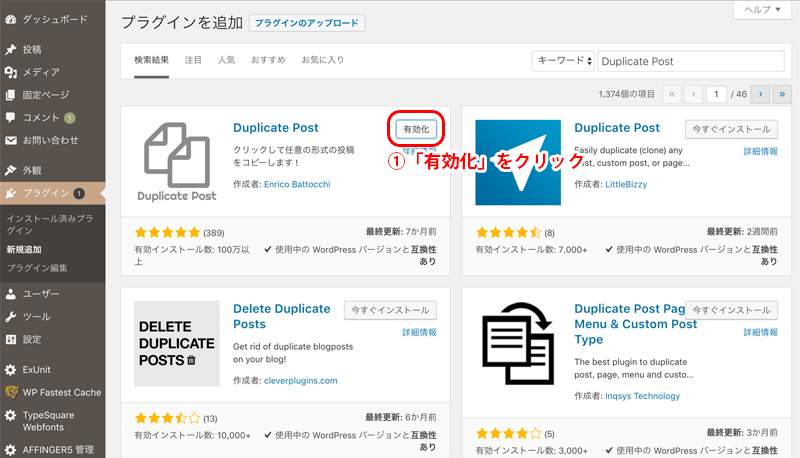Image resolution: width=800 pixels, height=458 pixels.
Task: Switch to the 人気 tab
Action: tap(227, 60)
